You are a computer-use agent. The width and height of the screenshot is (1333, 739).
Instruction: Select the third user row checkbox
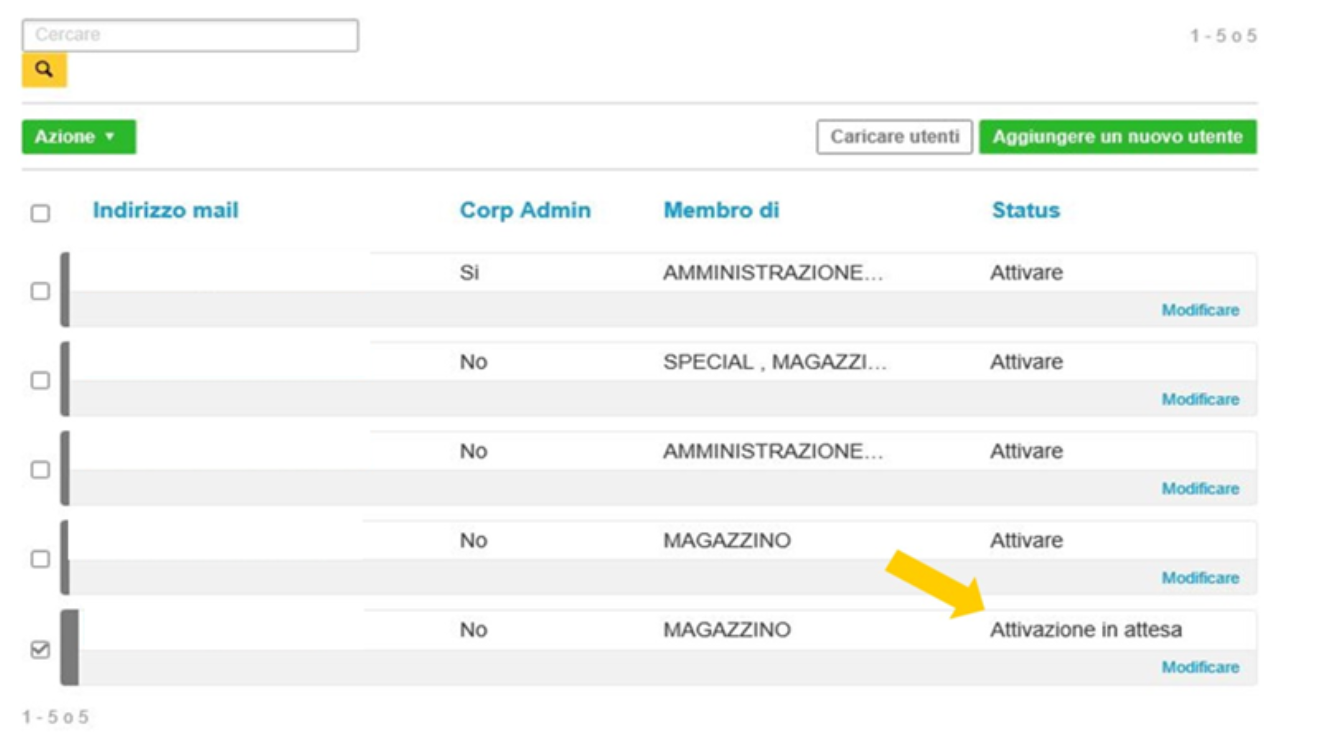pyautogui.click(x=40, y=469)
